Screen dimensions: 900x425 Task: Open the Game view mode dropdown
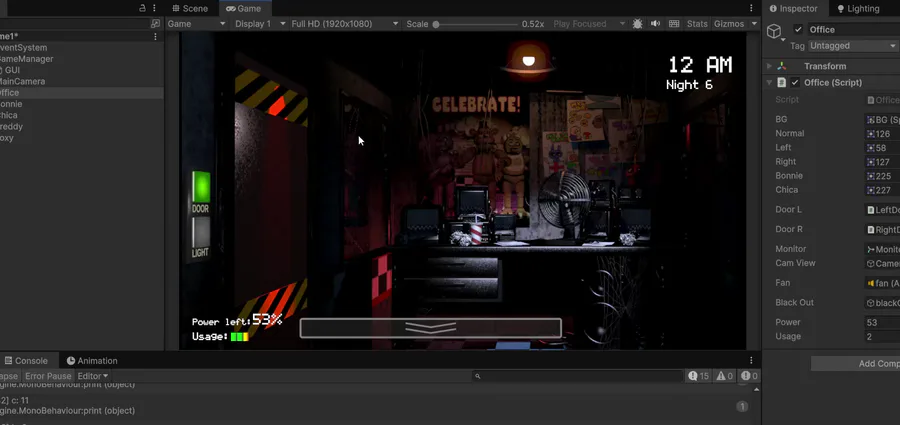pyautogui.click(x=197, y=24)
